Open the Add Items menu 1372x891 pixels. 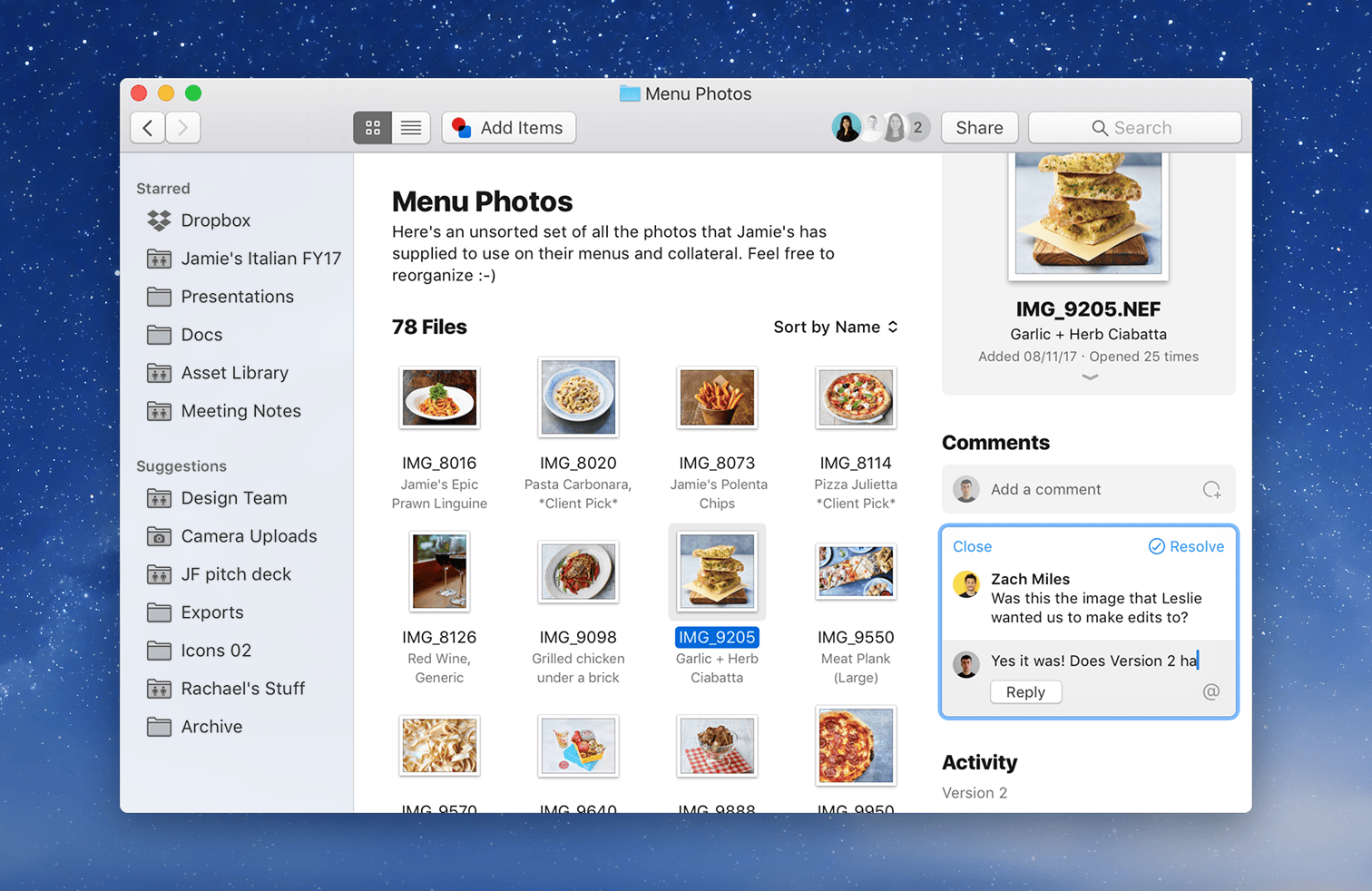[x=509, y=128]
